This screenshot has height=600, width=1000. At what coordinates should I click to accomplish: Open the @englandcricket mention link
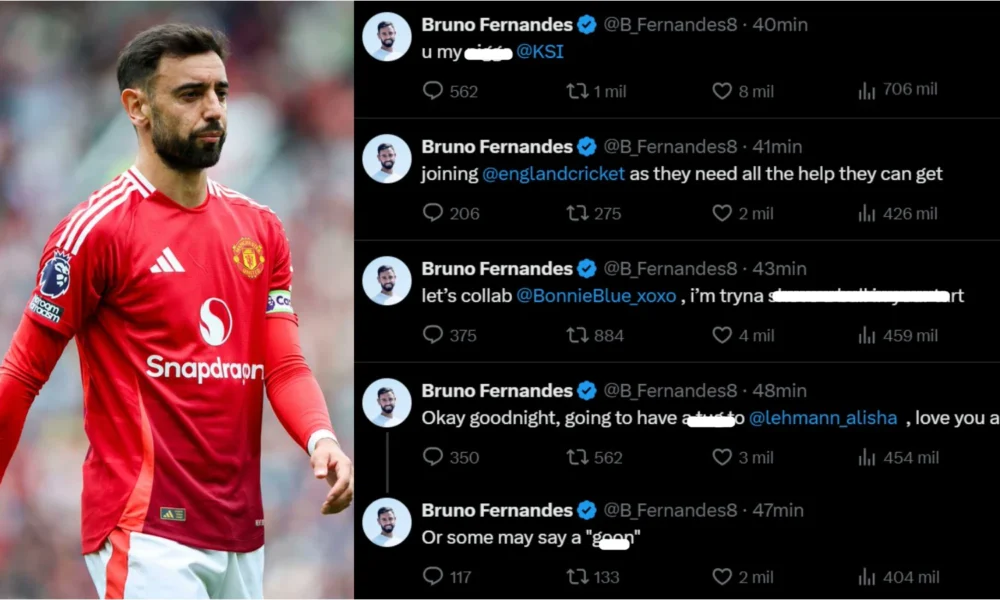[553, 174]
